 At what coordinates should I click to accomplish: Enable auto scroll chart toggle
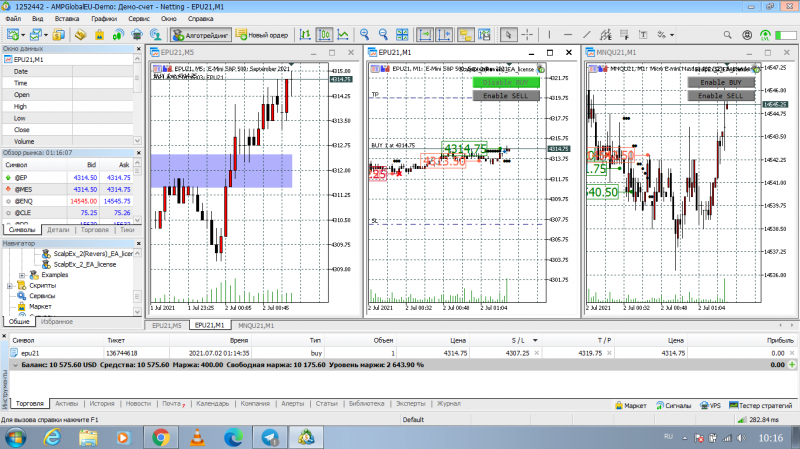pos(426,35)
